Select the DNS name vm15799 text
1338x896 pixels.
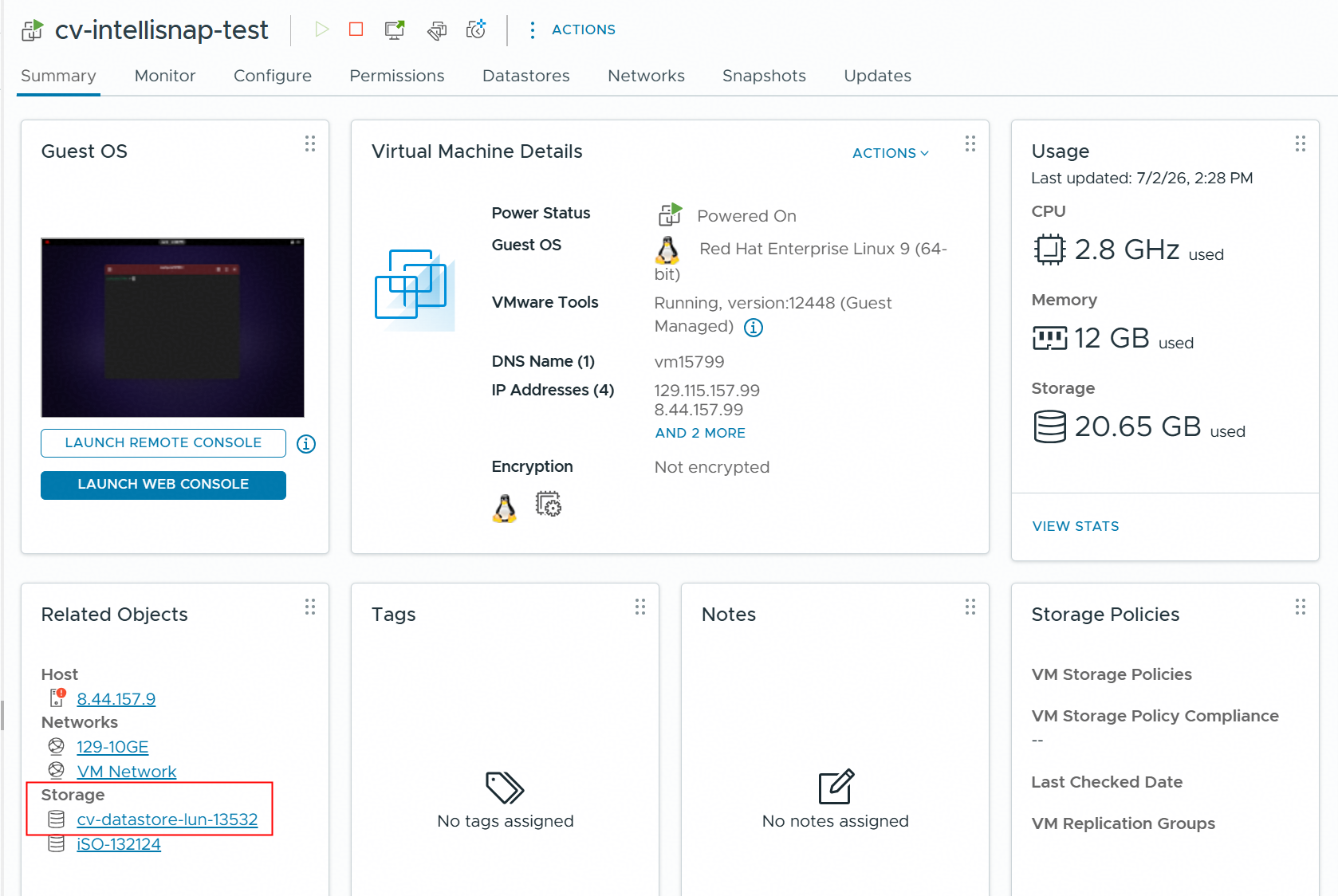(690, 362)
